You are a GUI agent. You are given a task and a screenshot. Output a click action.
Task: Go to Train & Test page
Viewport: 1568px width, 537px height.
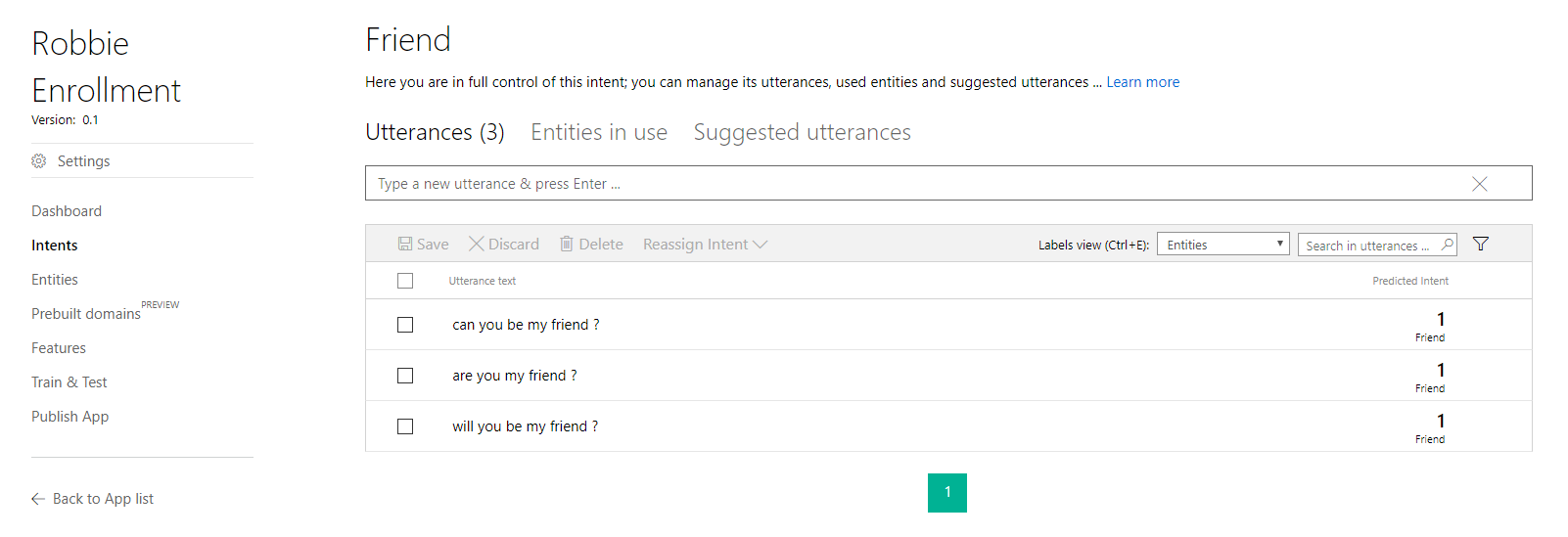coord(69,382)
